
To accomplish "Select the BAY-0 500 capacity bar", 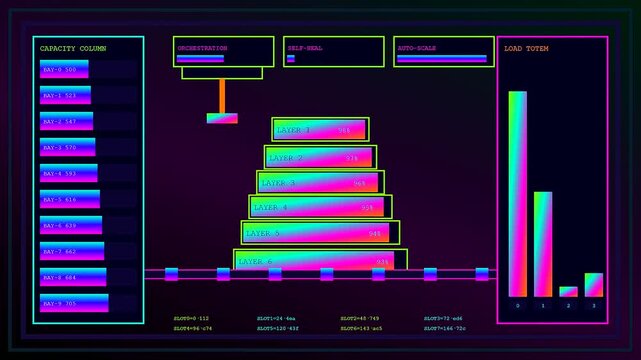I will click(64, 69).
